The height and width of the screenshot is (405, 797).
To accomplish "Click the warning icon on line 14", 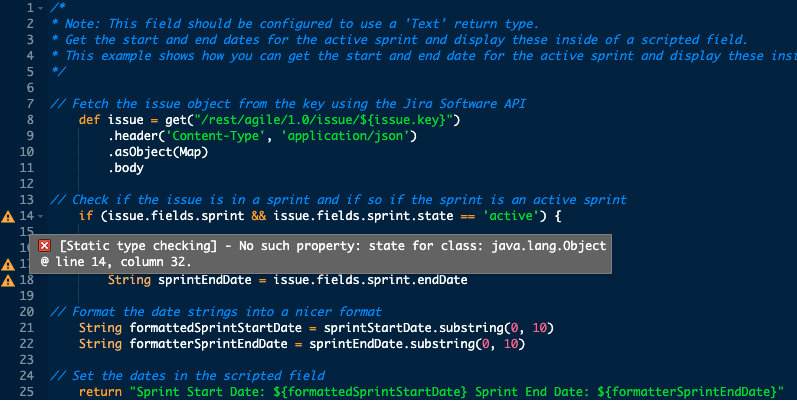I will (x=8, y=217).
